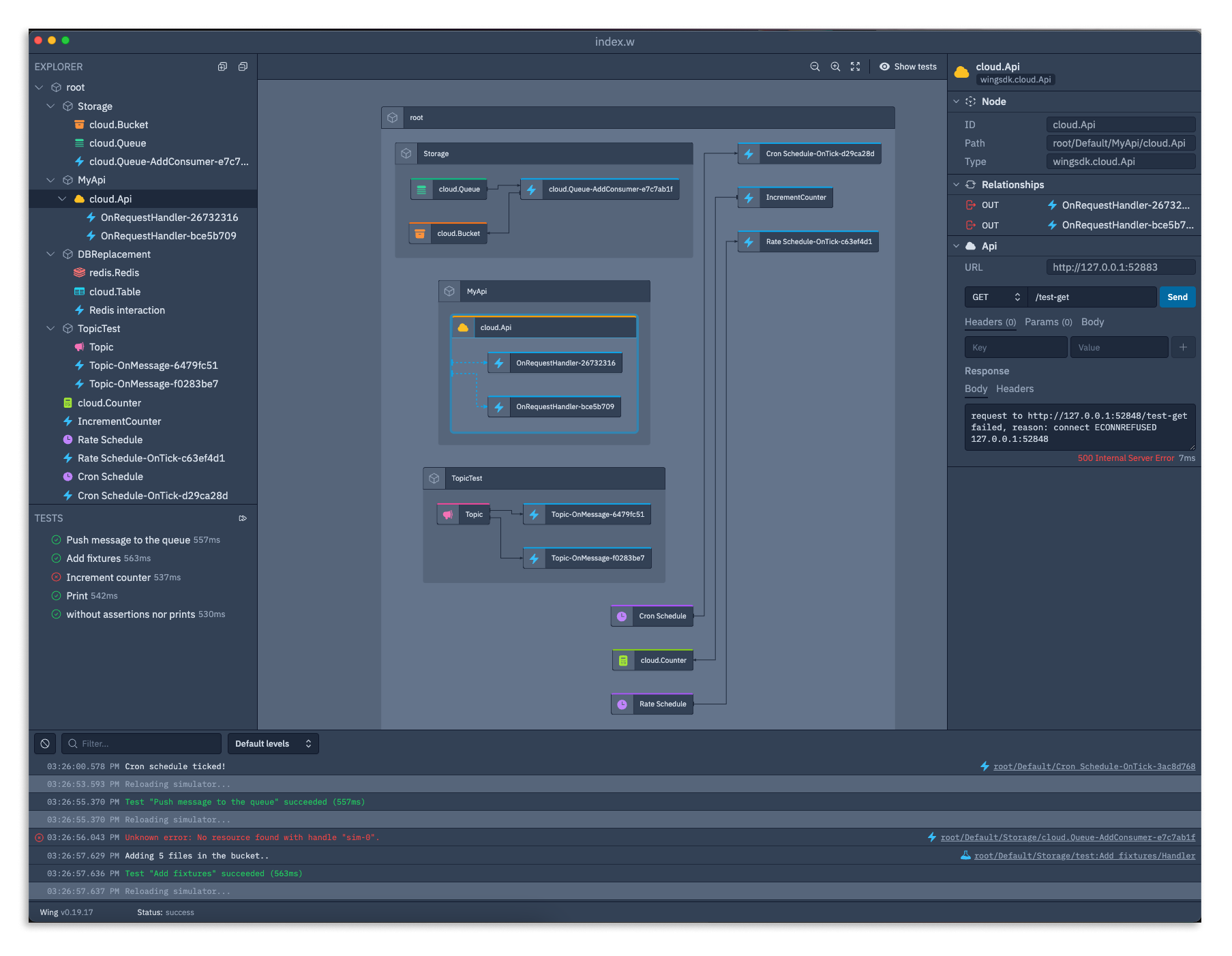Viewport: 1232px width, 956px height.
Task: Run all tests using the Tests panel icon
Action: coord(243,518)
